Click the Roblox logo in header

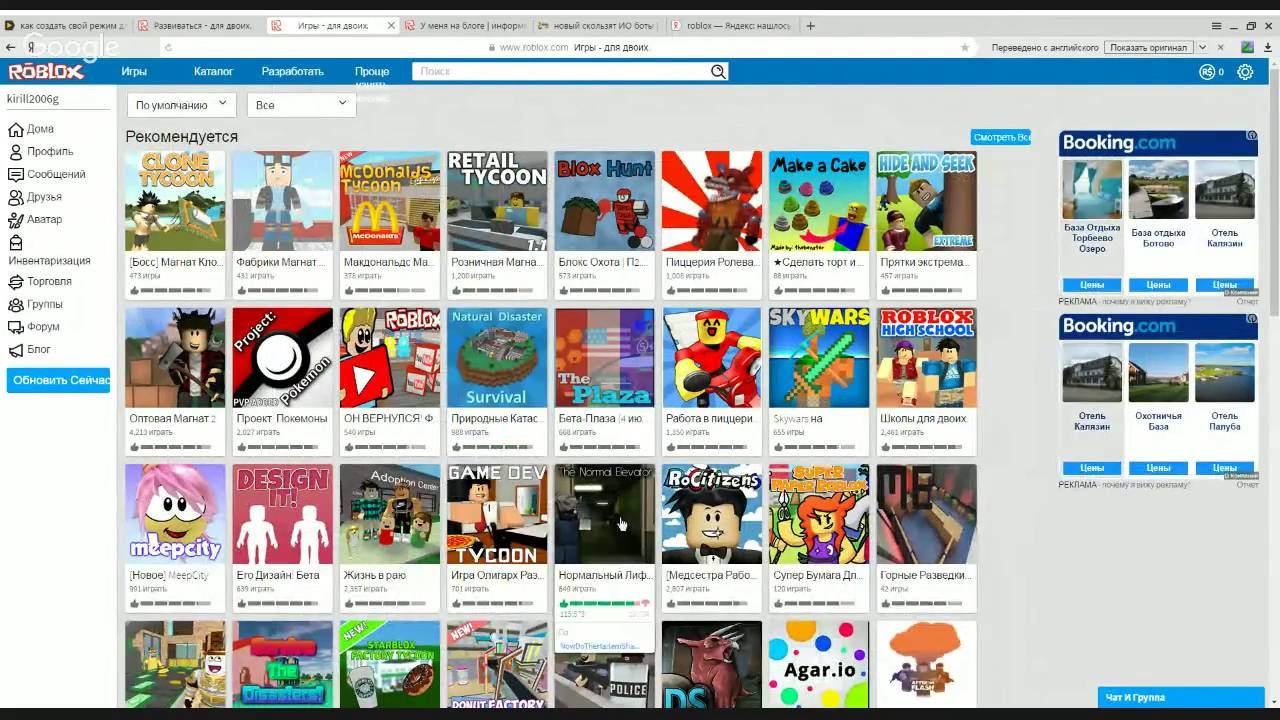(x=46, y=72)
